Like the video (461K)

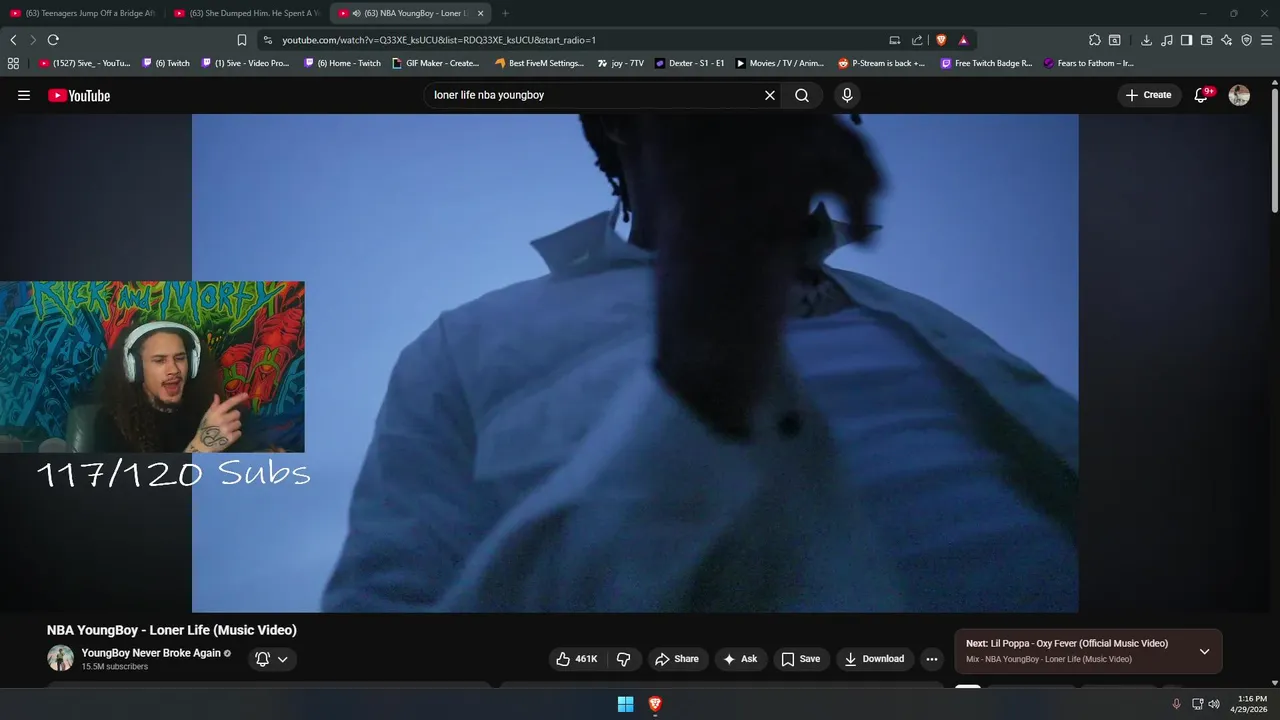pos(576,659)
